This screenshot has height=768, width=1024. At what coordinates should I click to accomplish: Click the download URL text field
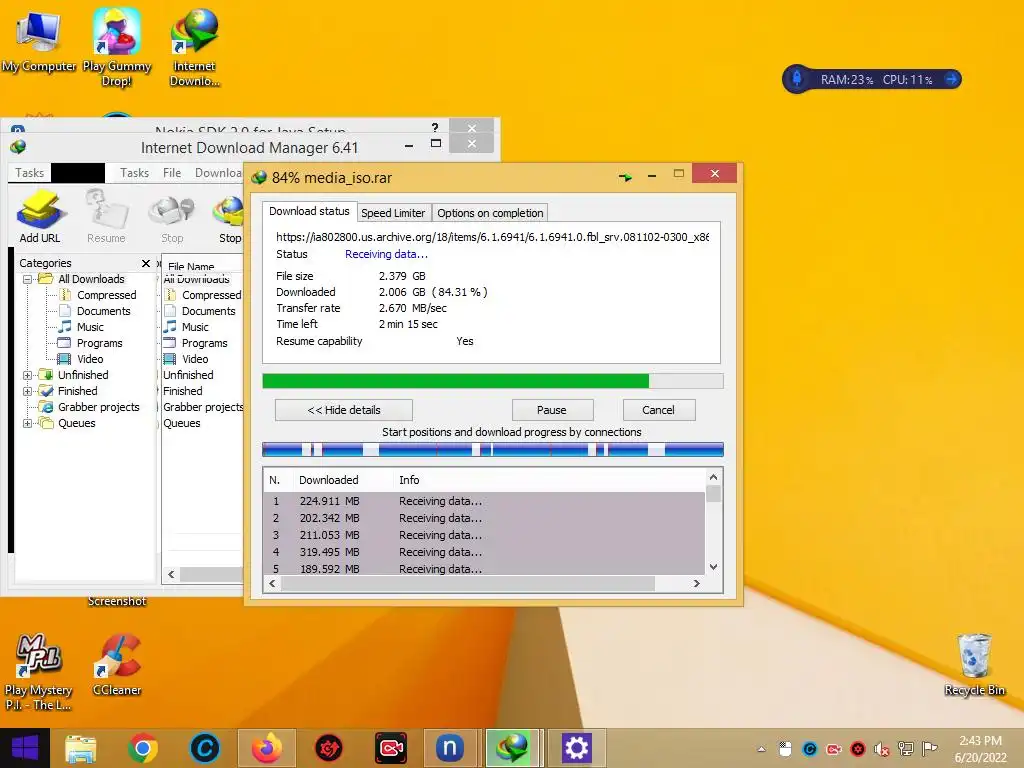pyautogui.click(x=492, y=237)
